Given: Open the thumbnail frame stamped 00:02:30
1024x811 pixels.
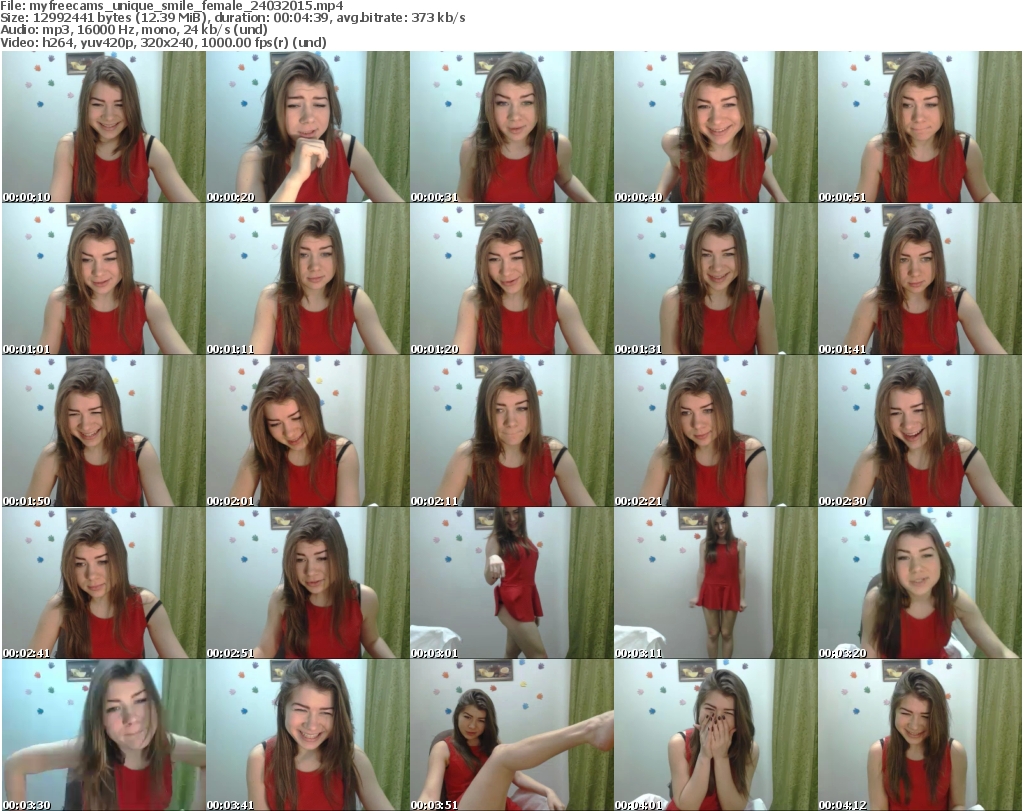Looking at the screenshot, I should [x=920, y=431].
